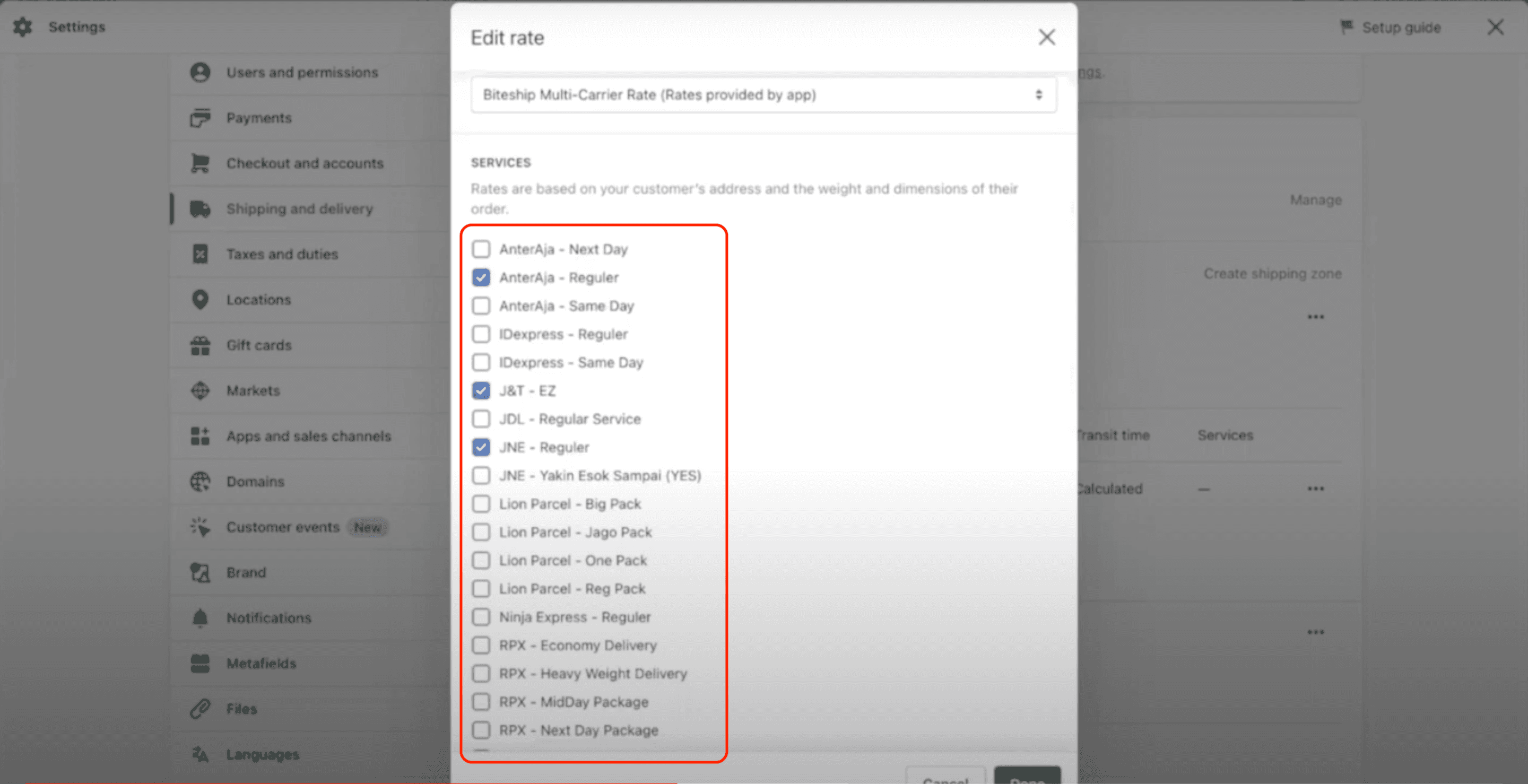Select JNE - Yakin Esok Sampai (YES) checkbox
This screenshot has width=1528, height=784.
(x=481, y=476)
